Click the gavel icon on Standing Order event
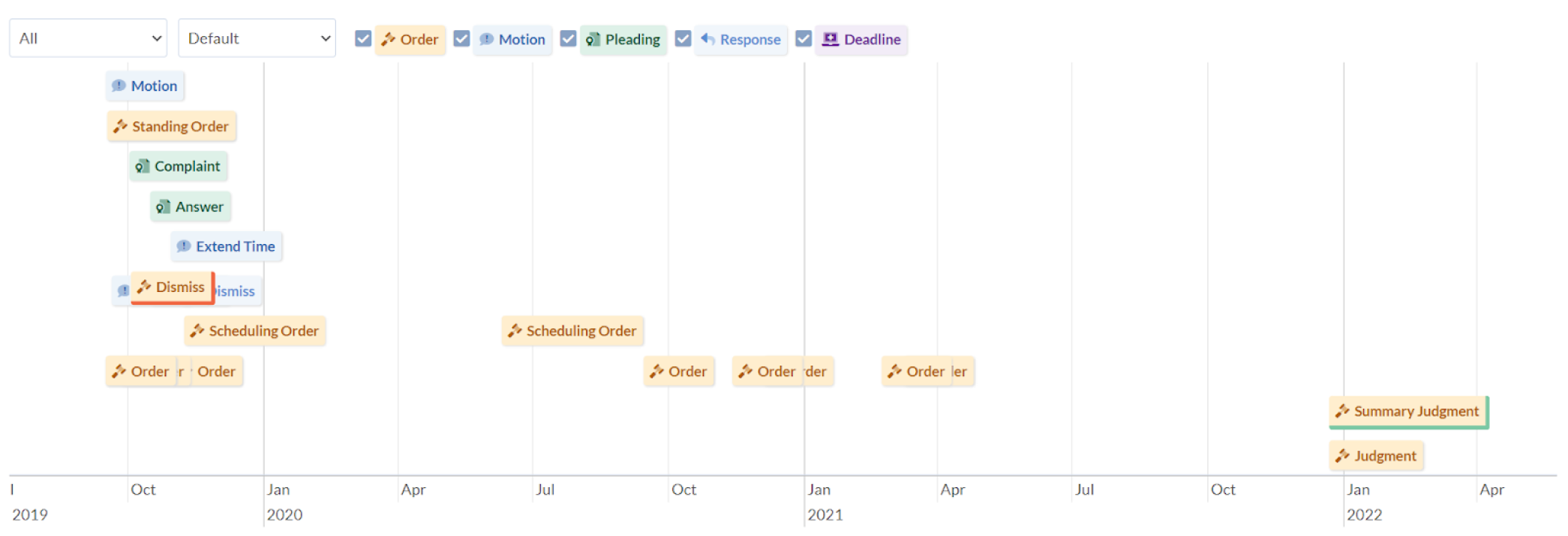Viewport: 1568px width, 536px height. 120,126
